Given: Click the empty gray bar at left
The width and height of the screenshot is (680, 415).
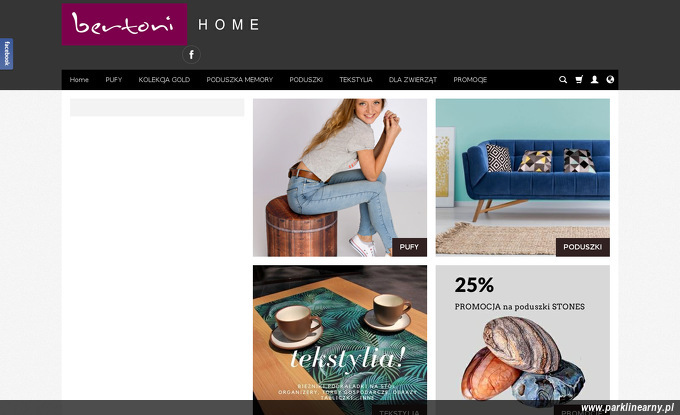Looking at the screenshot, I should (157, 108).
